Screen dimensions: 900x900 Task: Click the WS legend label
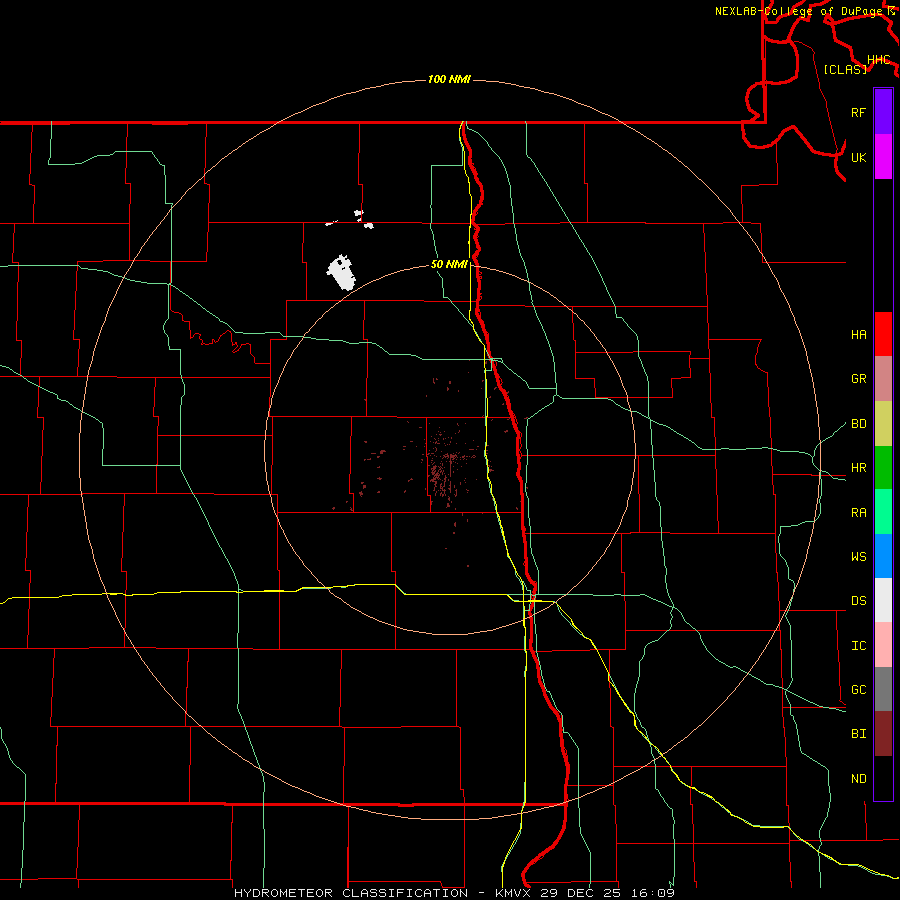(x=858, y=557)
